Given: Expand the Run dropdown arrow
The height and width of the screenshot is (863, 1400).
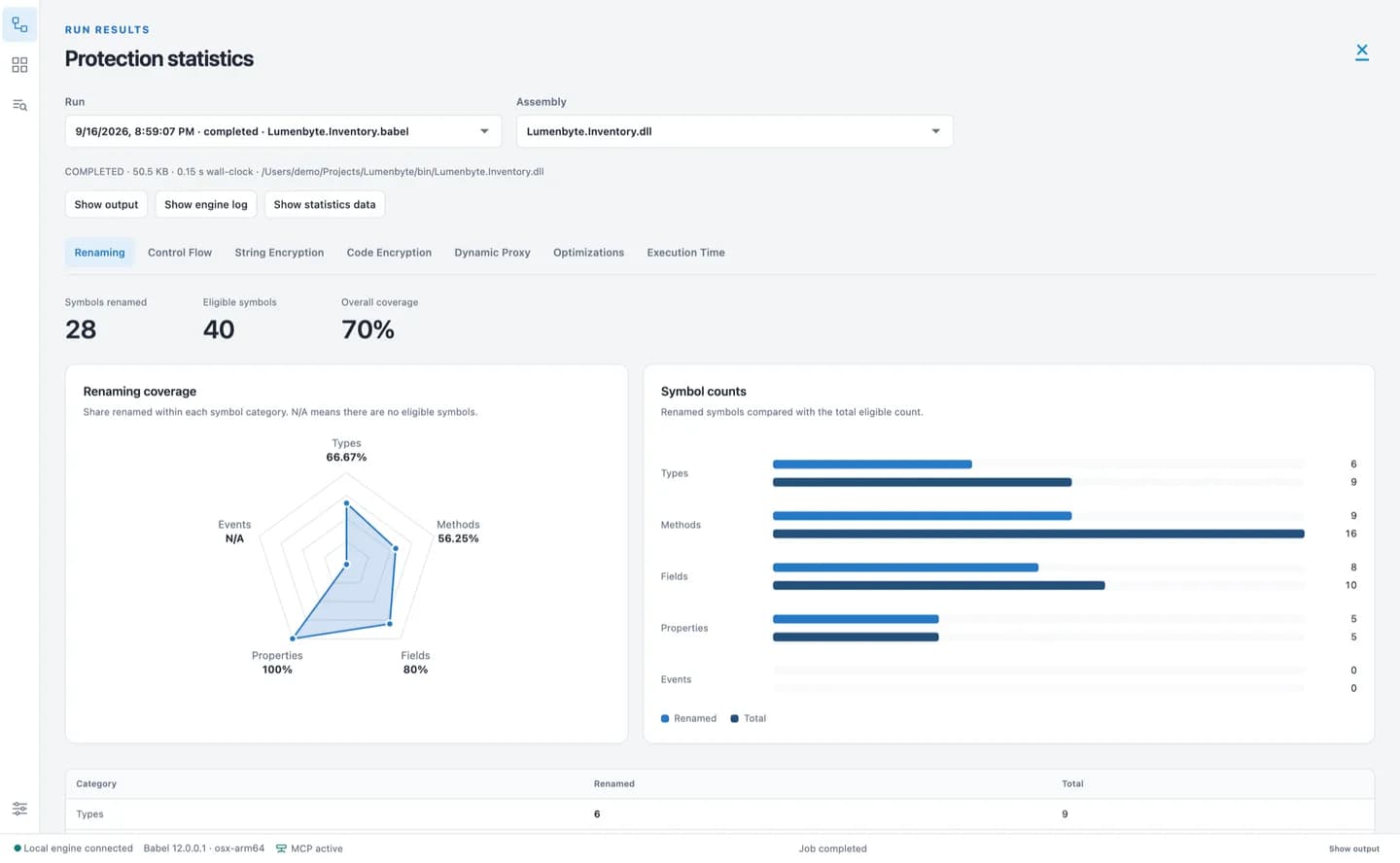Looking at the screenshot, I should 484,131.
